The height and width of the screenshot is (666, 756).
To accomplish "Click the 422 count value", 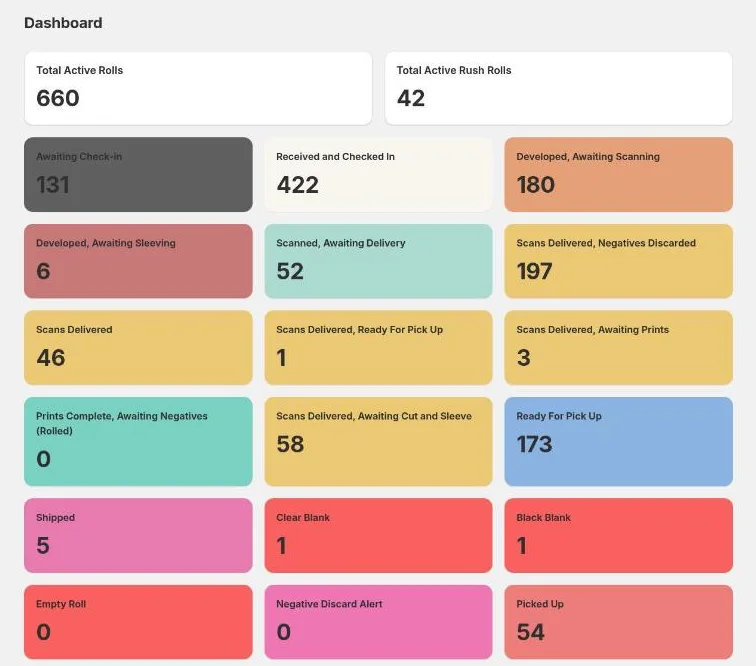I will coord(297,185).
